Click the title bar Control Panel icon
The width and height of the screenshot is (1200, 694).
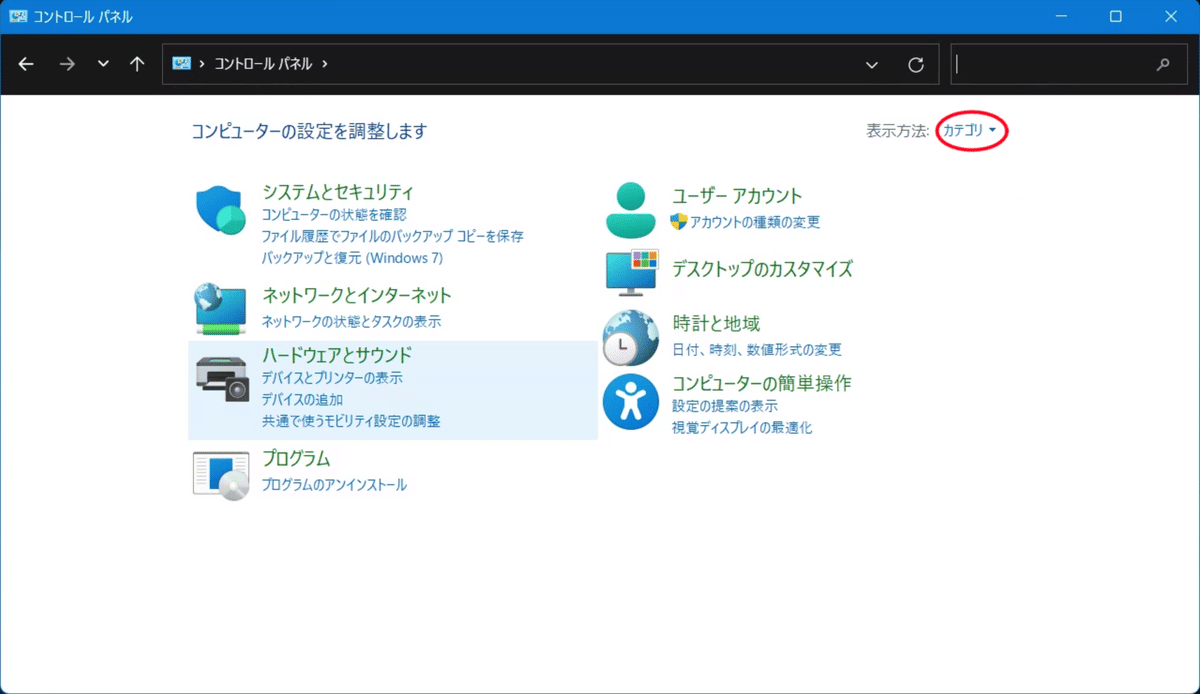point(18,17)
